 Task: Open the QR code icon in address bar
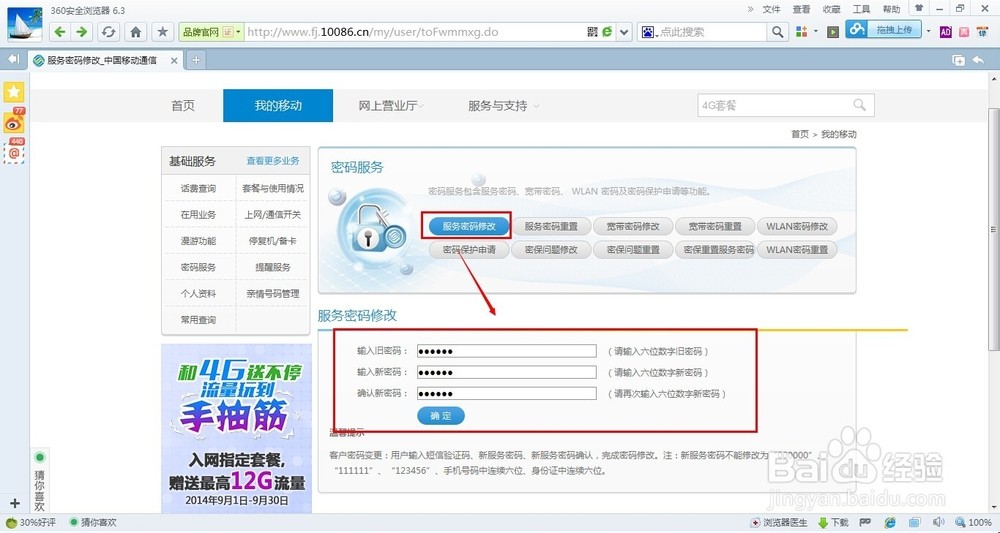592,31
